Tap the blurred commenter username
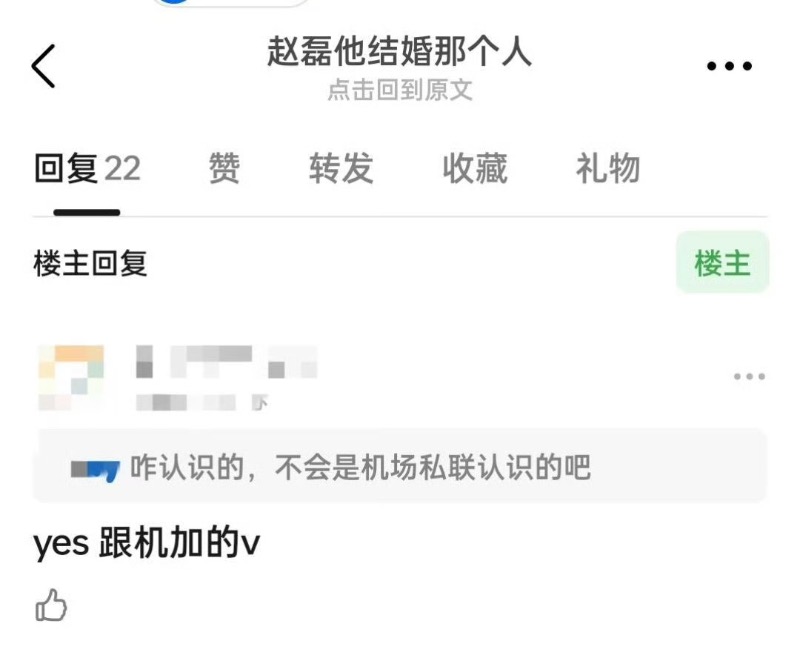Viewport: 800px width, 658px height. click(x=227, y=362)
